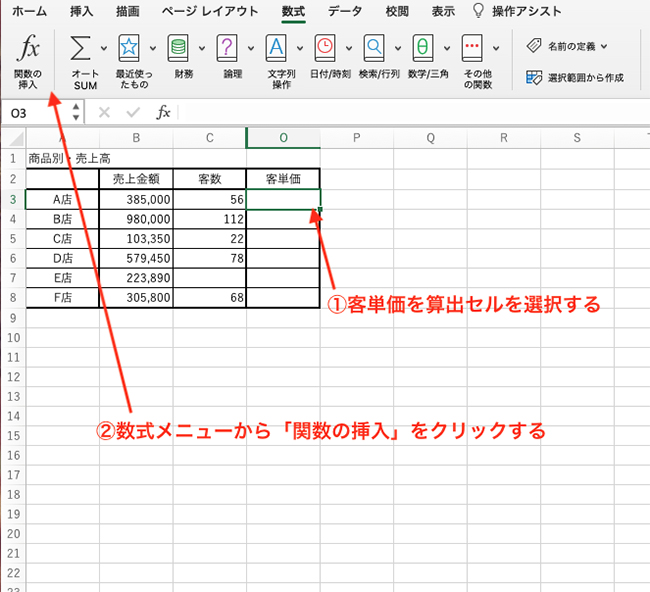Expand the 文字列操作 dropdown arrow
Screen dimensions: 650x592
click(x=300, y=49)
